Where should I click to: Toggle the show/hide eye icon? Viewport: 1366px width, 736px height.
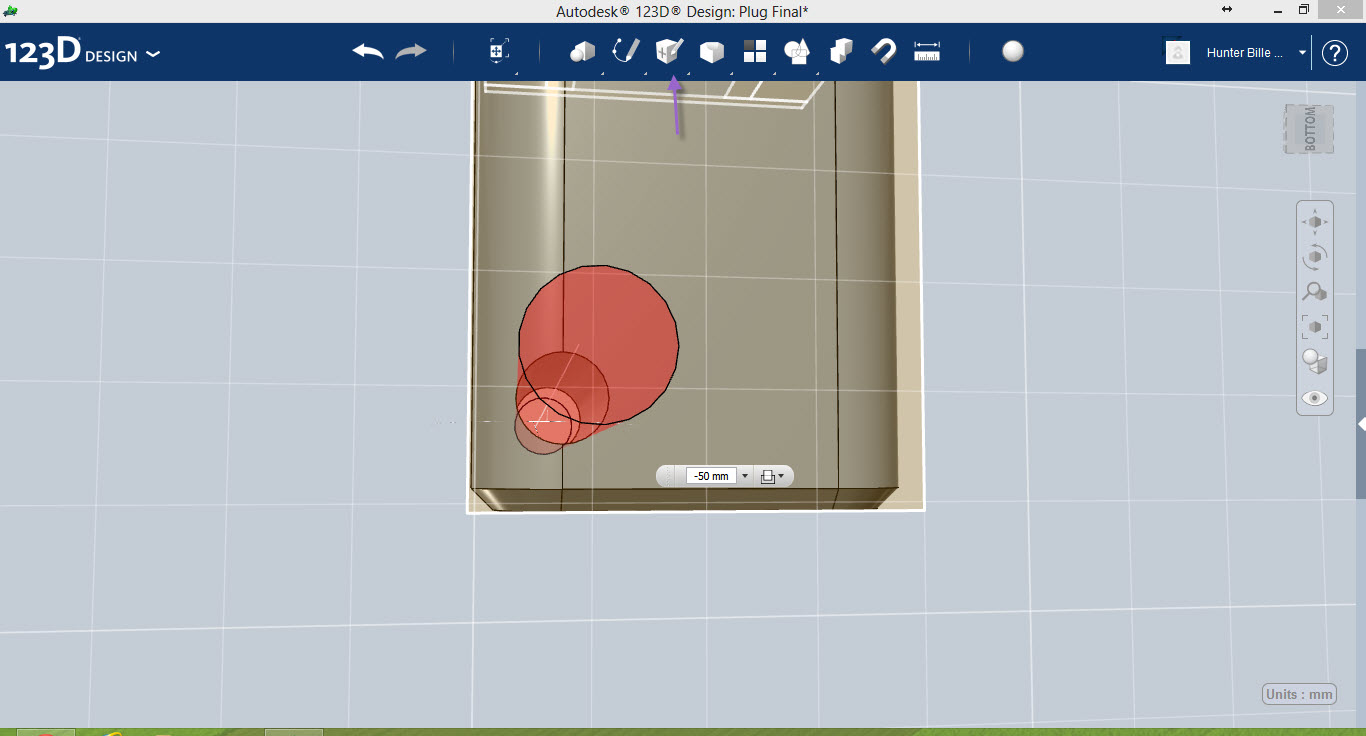pyautogui.click(x=1315, y=398)
